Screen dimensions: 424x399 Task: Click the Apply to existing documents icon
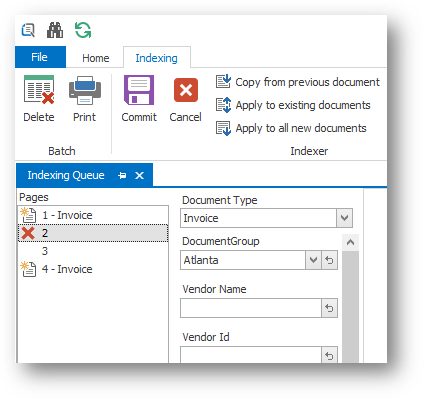223,105
